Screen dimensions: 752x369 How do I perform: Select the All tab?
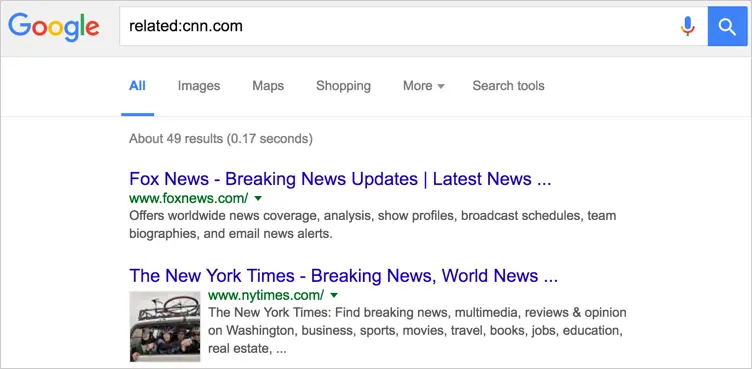point(137,86)
